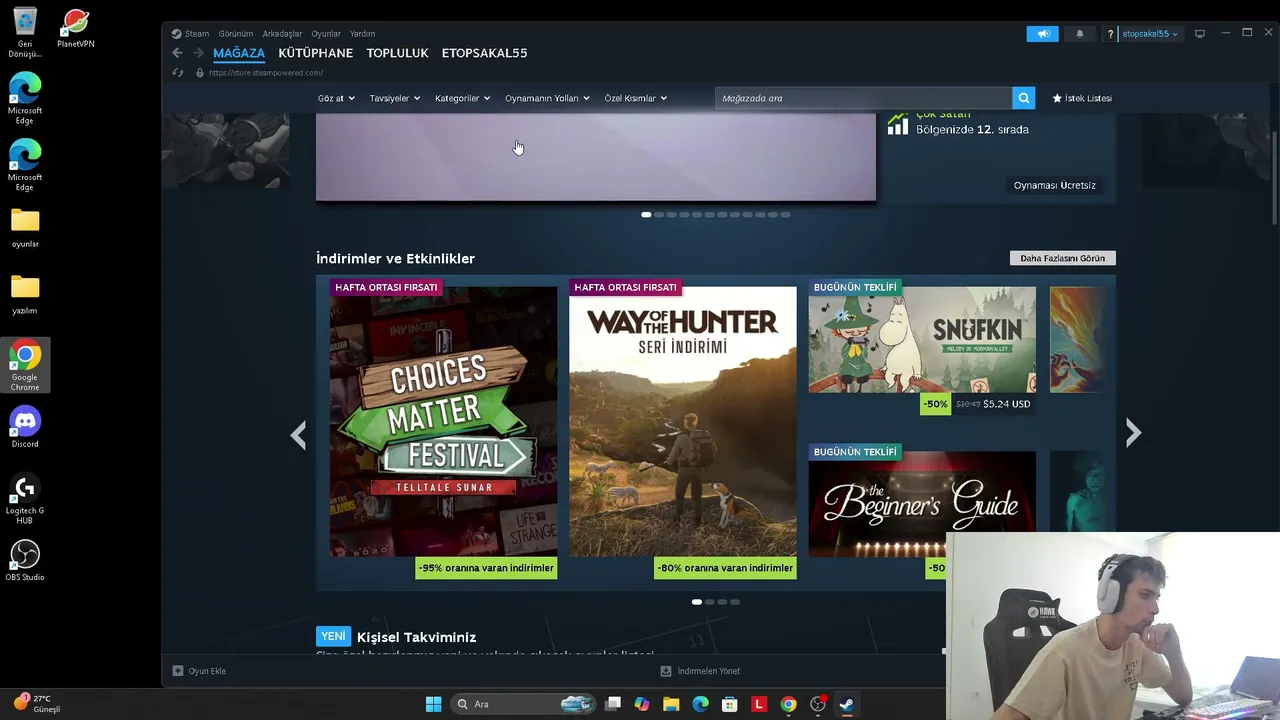Expand the Tavsiyeler dropdown
Image resolution: width=1280 pixels, height=720 pixels.
395,98
